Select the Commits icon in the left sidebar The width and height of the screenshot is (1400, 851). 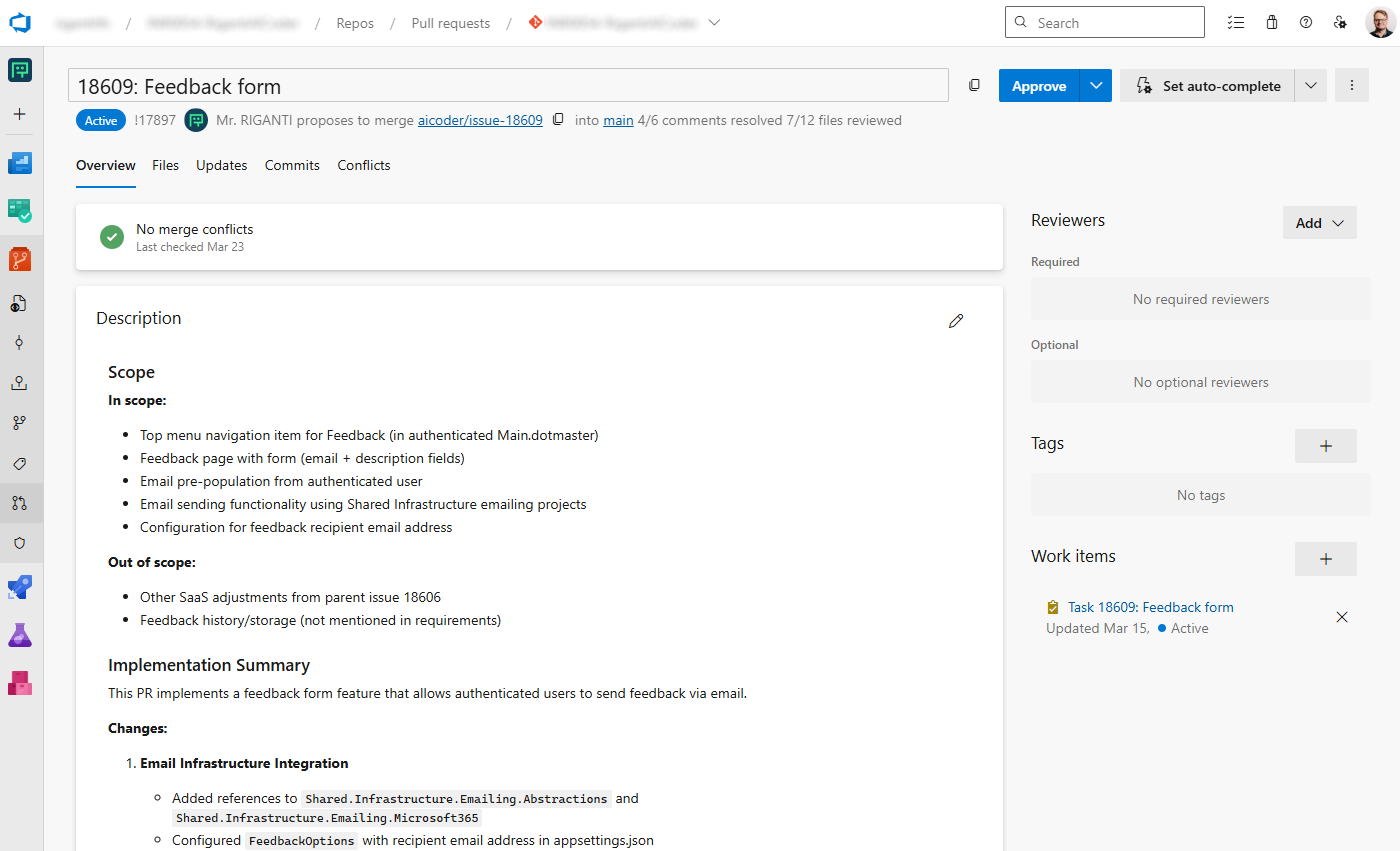21,342
